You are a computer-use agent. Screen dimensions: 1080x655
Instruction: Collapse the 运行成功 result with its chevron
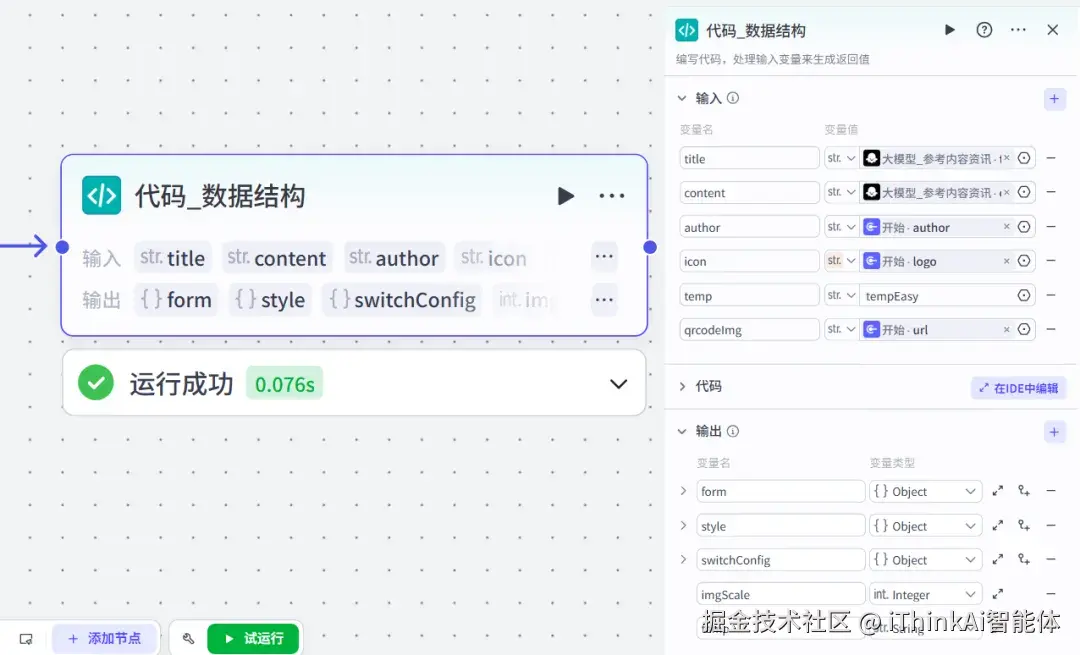pos(617,383)
